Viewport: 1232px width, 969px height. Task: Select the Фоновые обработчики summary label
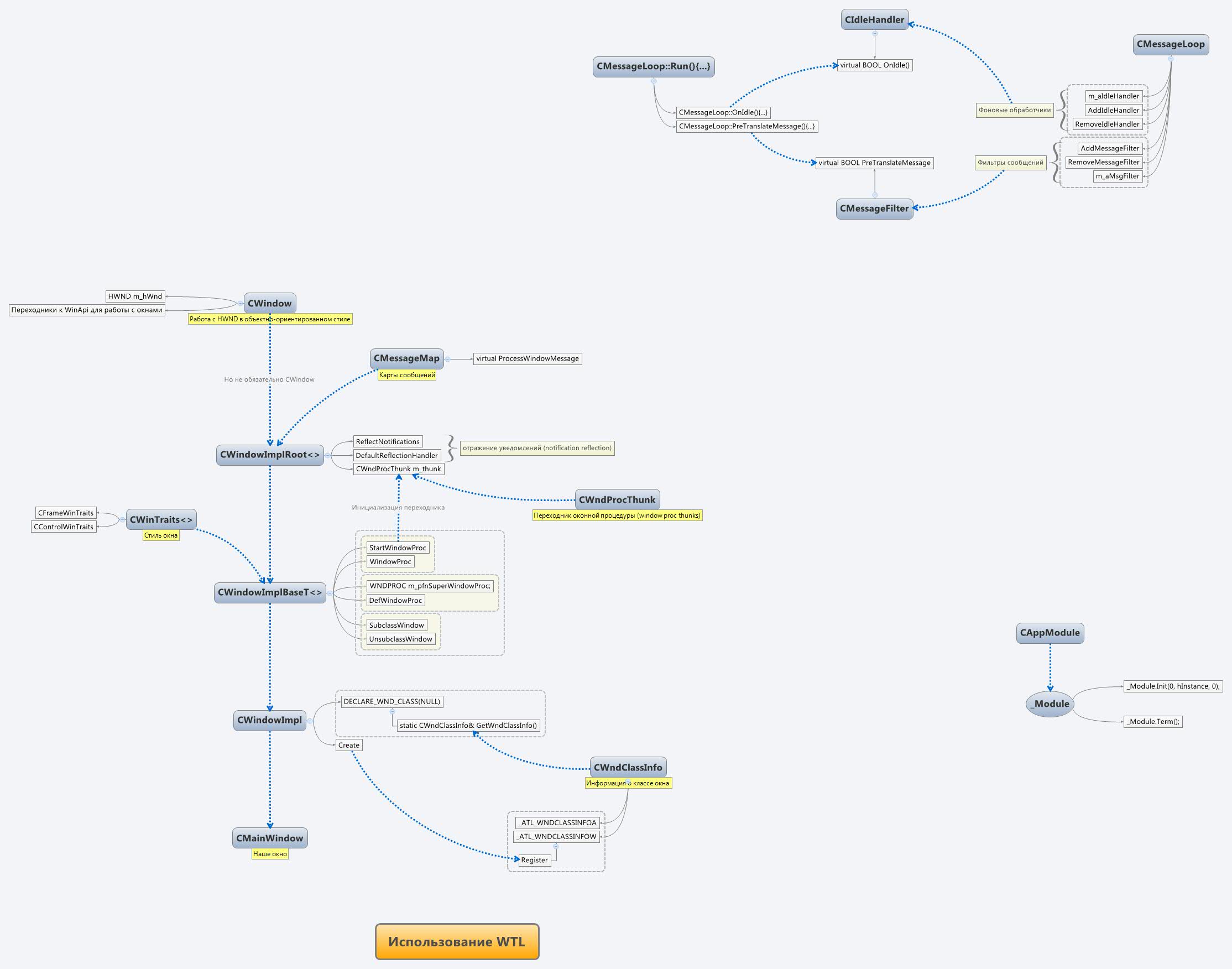[x=1014, y=110]
